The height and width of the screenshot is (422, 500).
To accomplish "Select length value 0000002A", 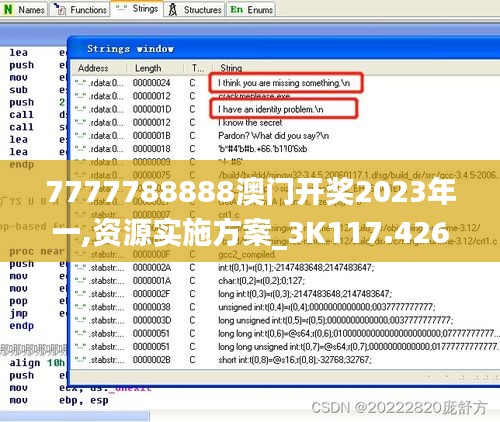I will (x=152, y=267).
